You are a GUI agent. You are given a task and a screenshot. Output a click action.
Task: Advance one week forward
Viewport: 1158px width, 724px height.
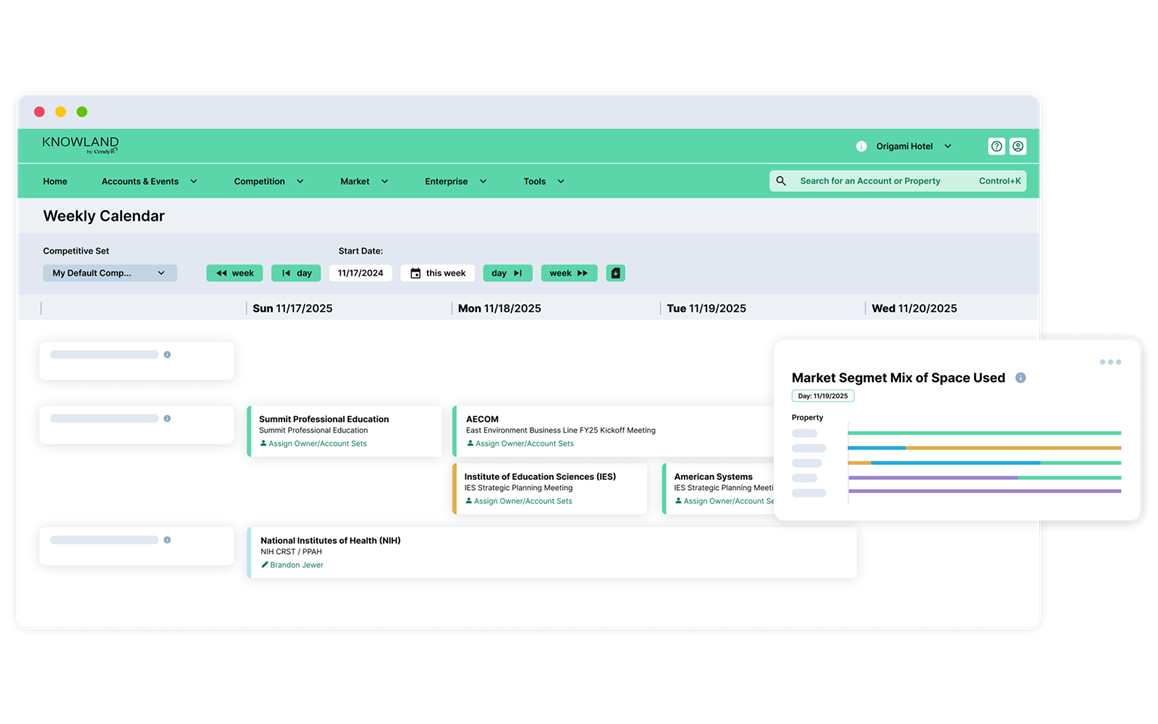(569, 273)
